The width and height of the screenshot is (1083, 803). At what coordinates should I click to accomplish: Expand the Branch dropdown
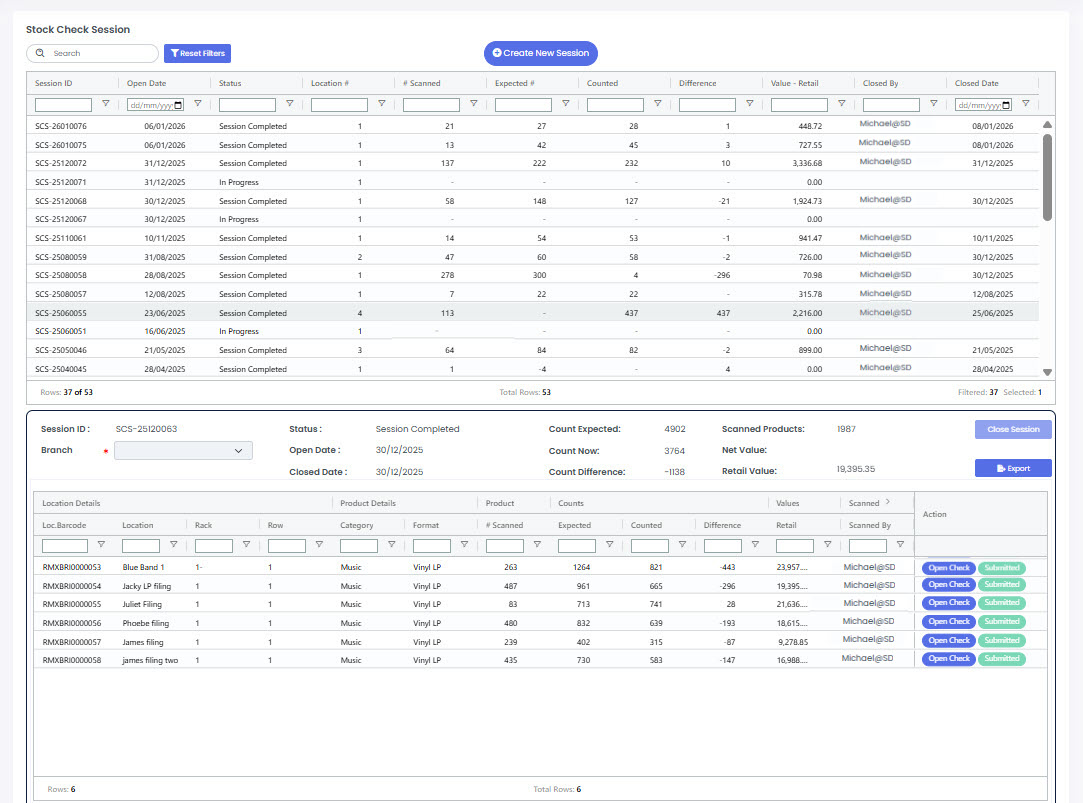pos(184,451)
